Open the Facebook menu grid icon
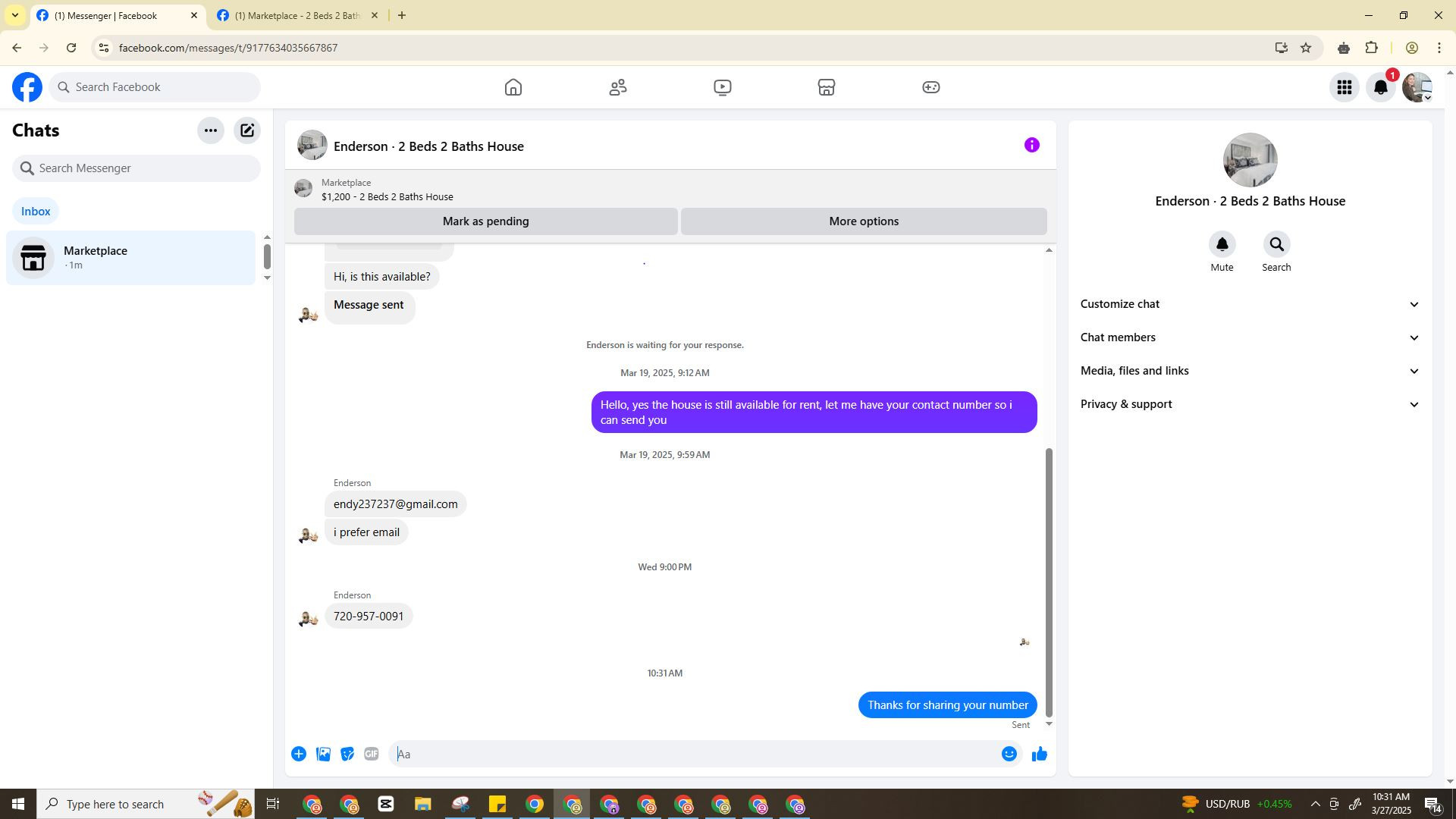The height and width of the screenshot is (819, 1456). point(1345,87)
